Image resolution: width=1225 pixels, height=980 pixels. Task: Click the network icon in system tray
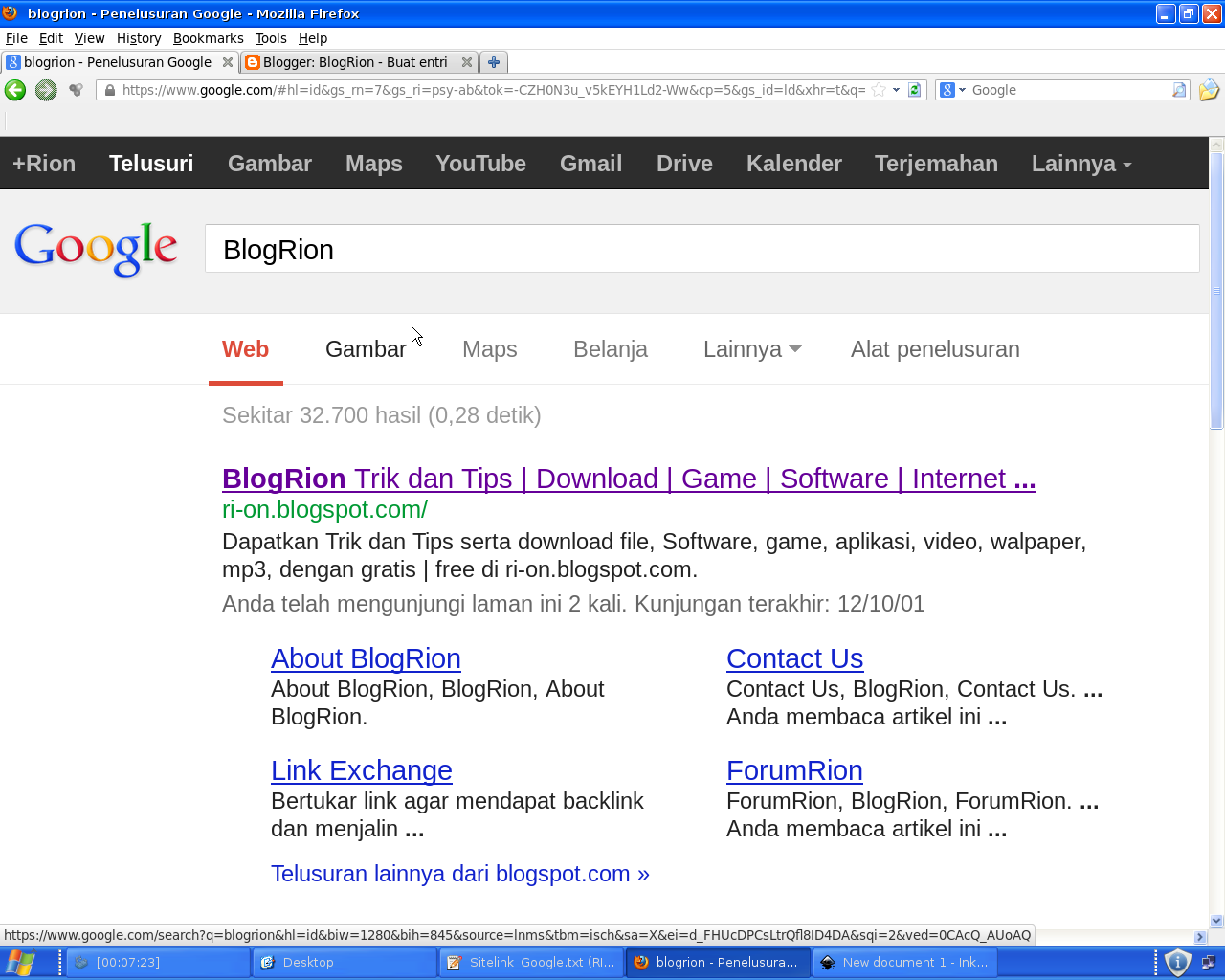pos(1208,963)
